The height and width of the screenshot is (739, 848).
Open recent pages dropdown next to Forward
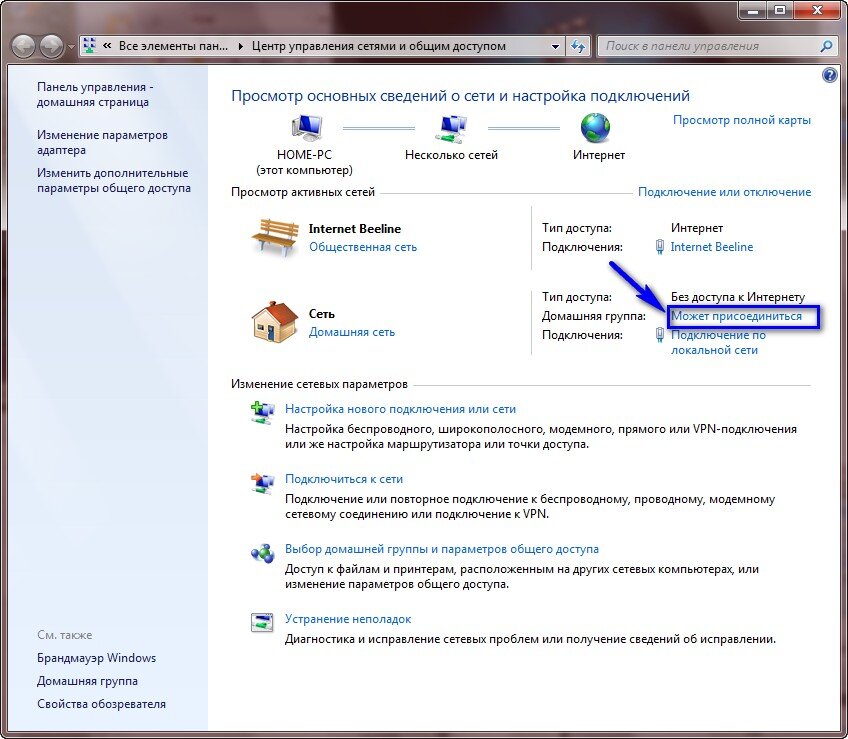(x=71, y=47)
